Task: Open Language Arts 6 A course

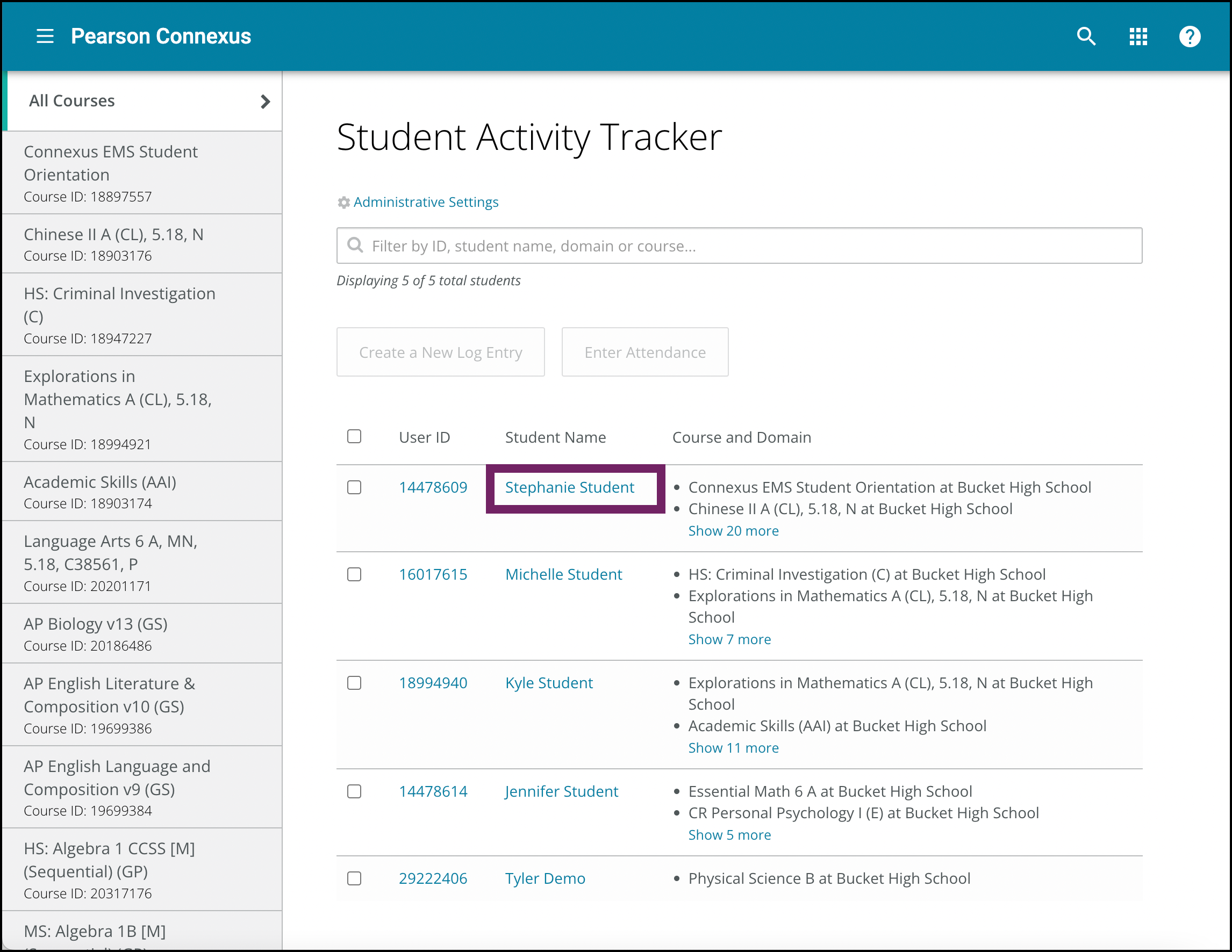Action: click(143, 562)
